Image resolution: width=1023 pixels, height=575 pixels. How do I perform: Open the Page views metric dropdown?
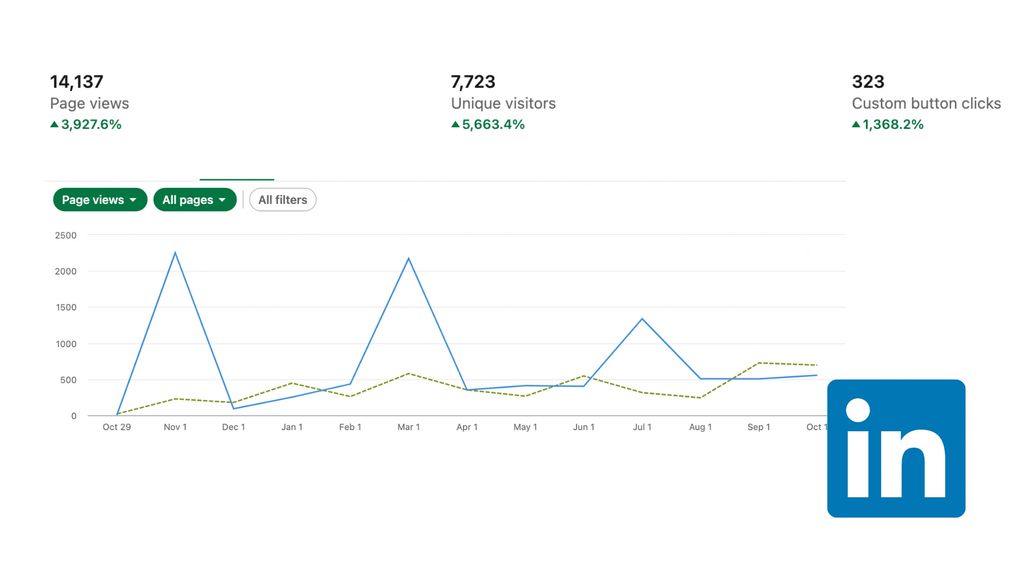tap(100, 200)
